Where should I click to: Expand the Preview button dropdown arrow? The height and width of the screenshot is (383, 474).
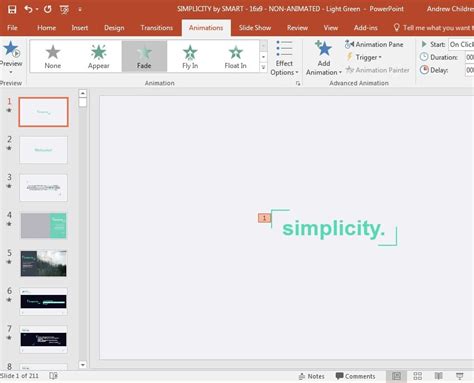click(x=11, y=72)
